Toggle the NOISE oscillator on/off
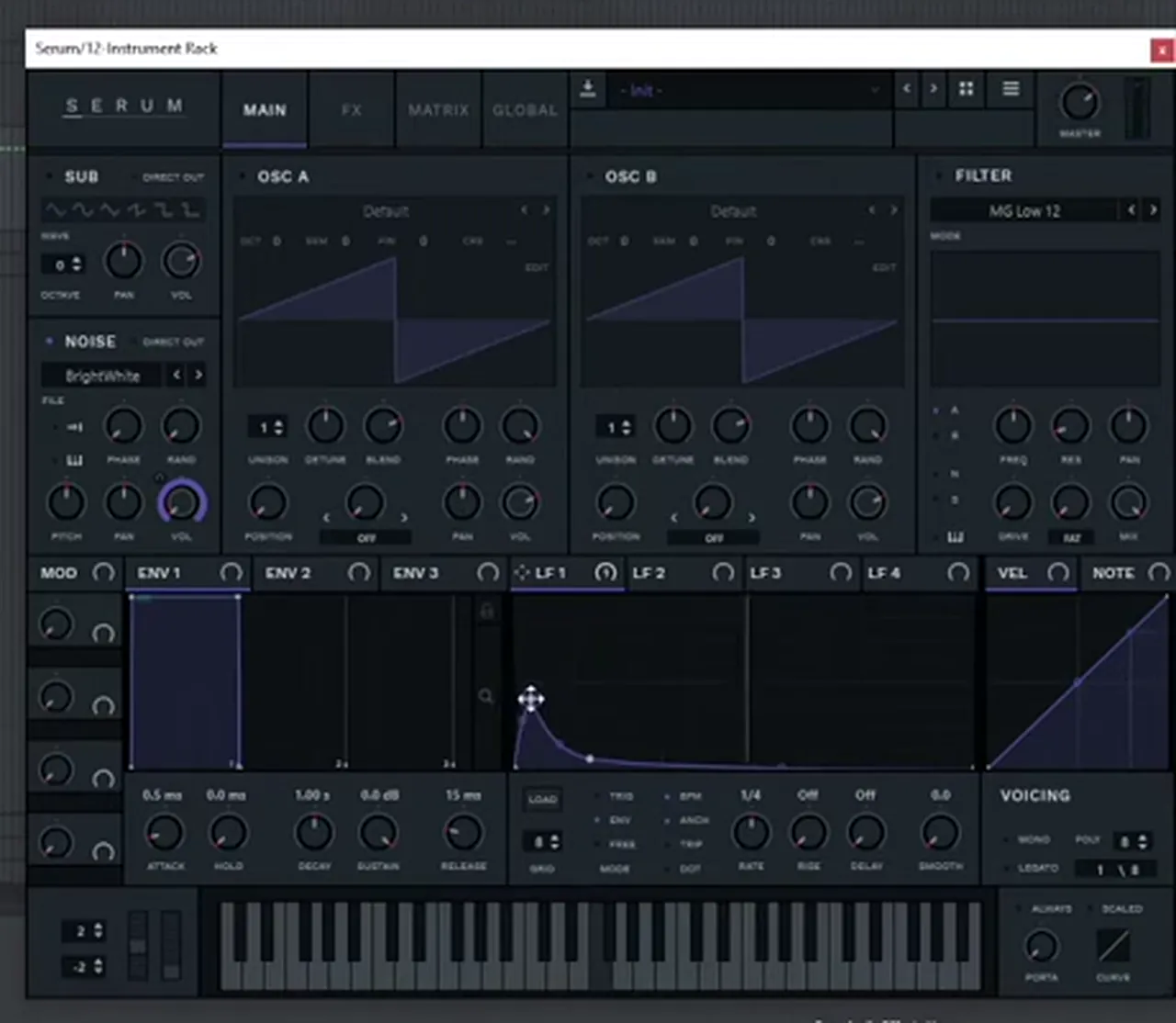Screen dimensions: 1176x1023 coord(49,342)
